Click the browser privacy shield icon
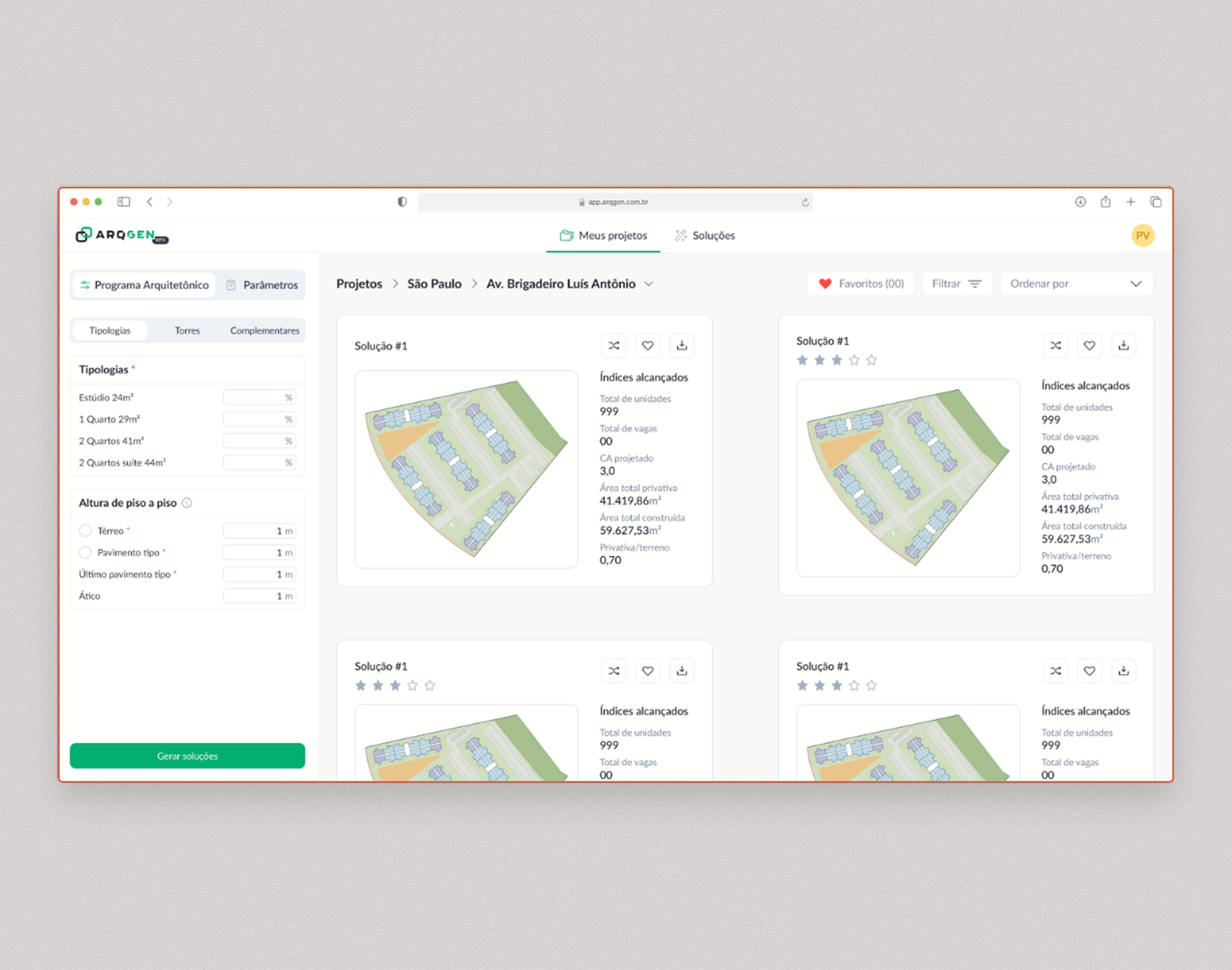 (x=402, y=202)
